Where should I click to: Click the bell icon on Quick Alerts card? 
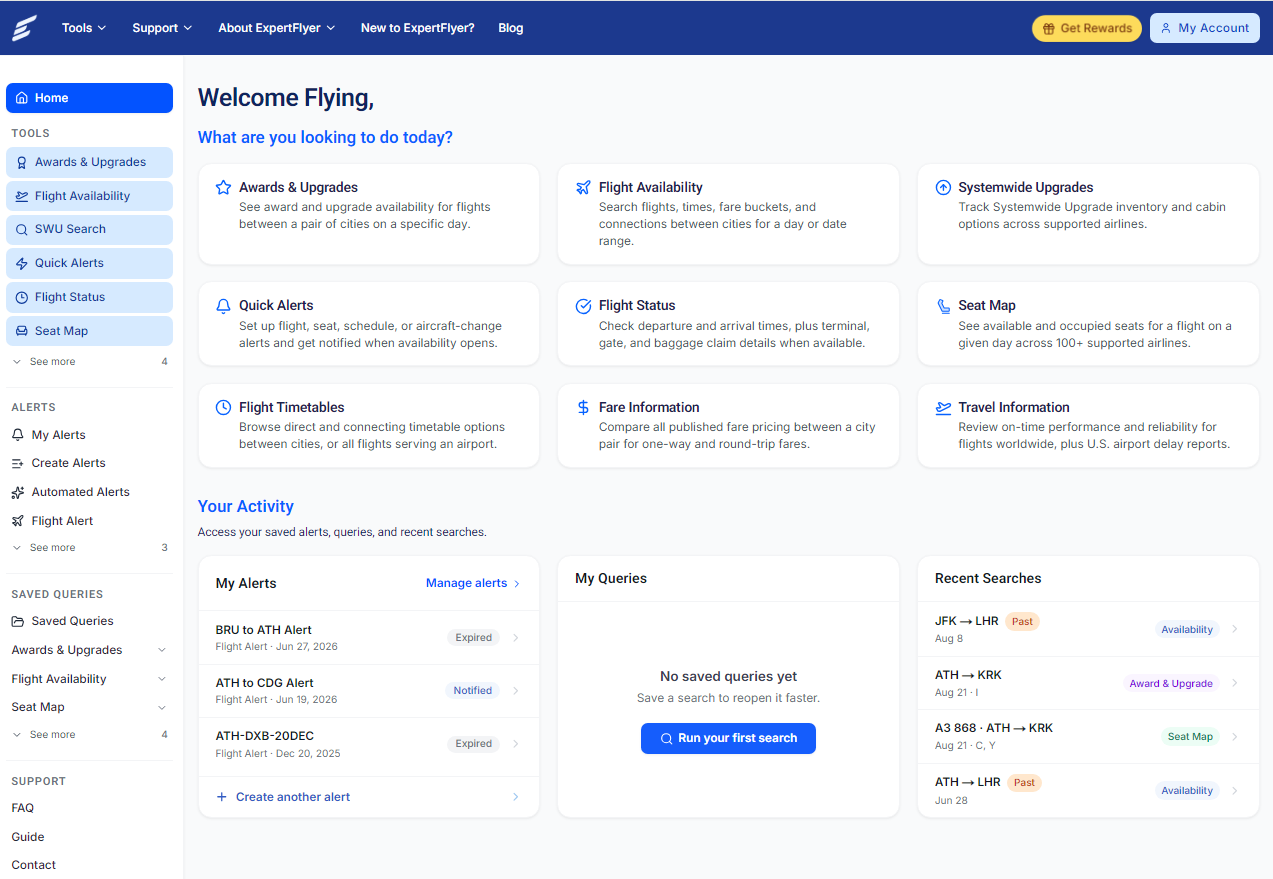(x=223, y=306)
